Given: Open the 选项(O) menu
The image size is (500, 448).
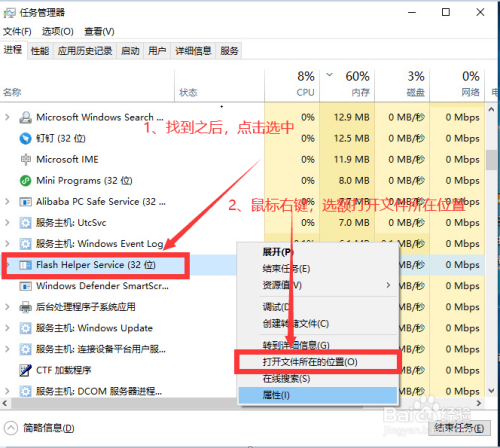Looking at the screenshot, I should coord(58,32).
